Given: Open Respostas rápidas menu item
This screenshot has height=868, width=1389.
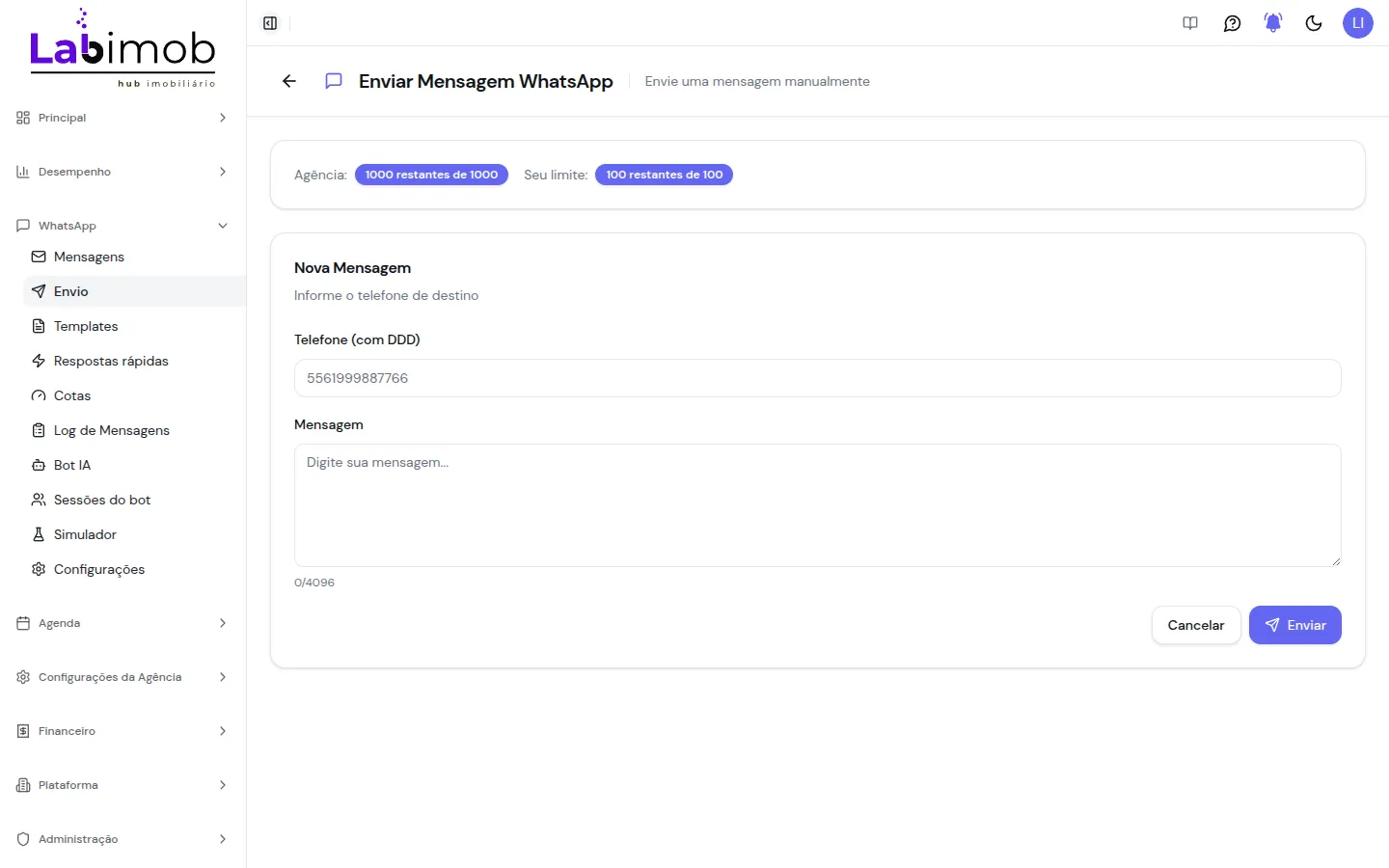Looking at the screenshot, I should click(x=134, y=361).
